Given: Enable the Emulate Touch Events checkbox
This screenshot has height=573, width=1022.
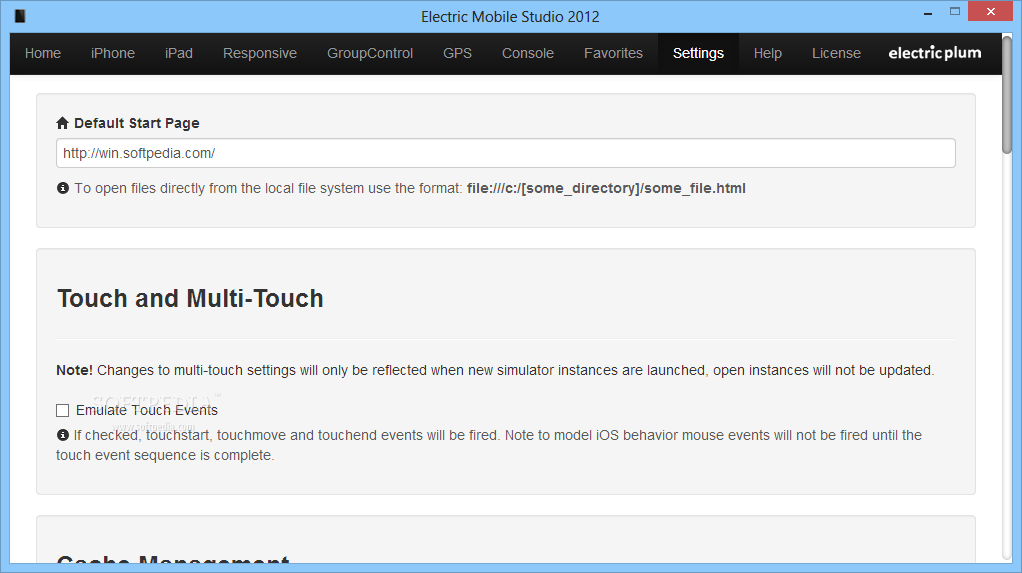Looking at the screenshot, I should [x=63, y=410].
